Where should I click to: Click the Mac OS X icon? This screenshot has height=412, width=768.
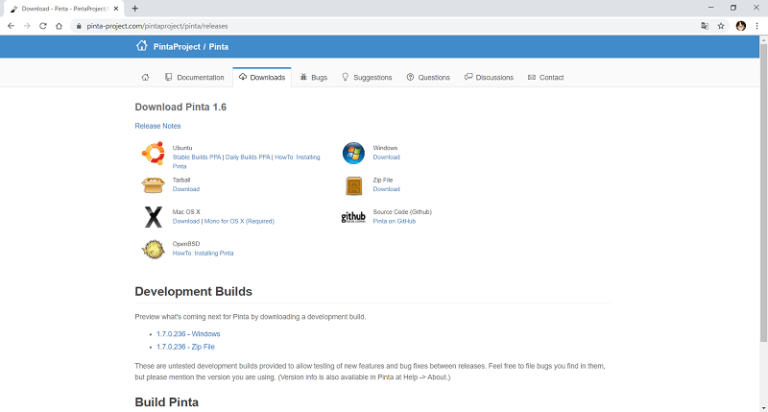153,217
